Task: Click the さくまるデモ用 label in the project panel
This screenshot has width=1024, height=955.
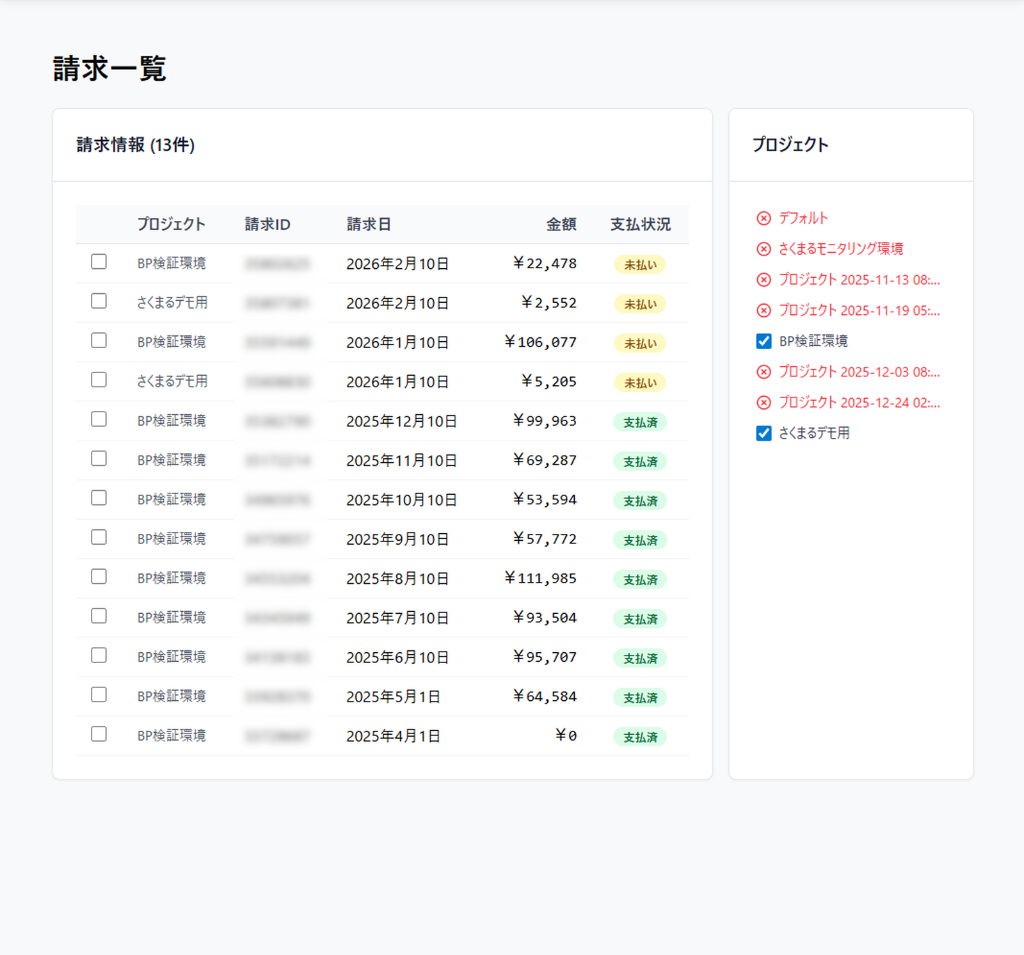Action: [814, 433]
